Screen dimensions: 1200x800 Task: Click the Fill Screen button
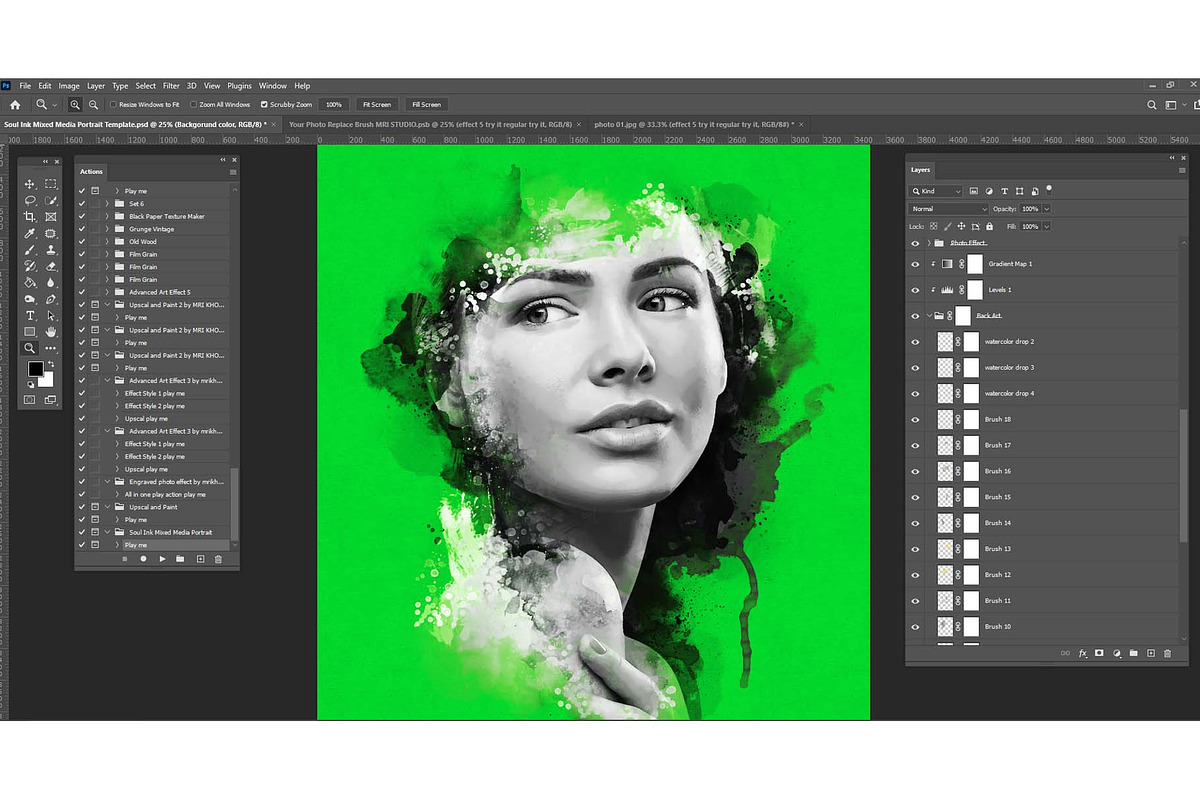(x=425, y=104)
